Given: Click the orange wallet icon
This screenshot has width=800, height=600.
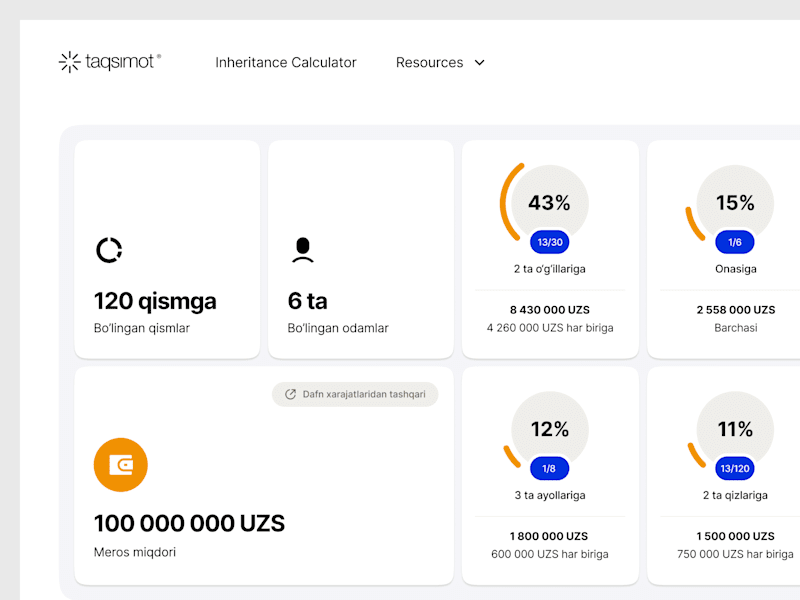Looking at the screenshot, I should coord(121,465).
